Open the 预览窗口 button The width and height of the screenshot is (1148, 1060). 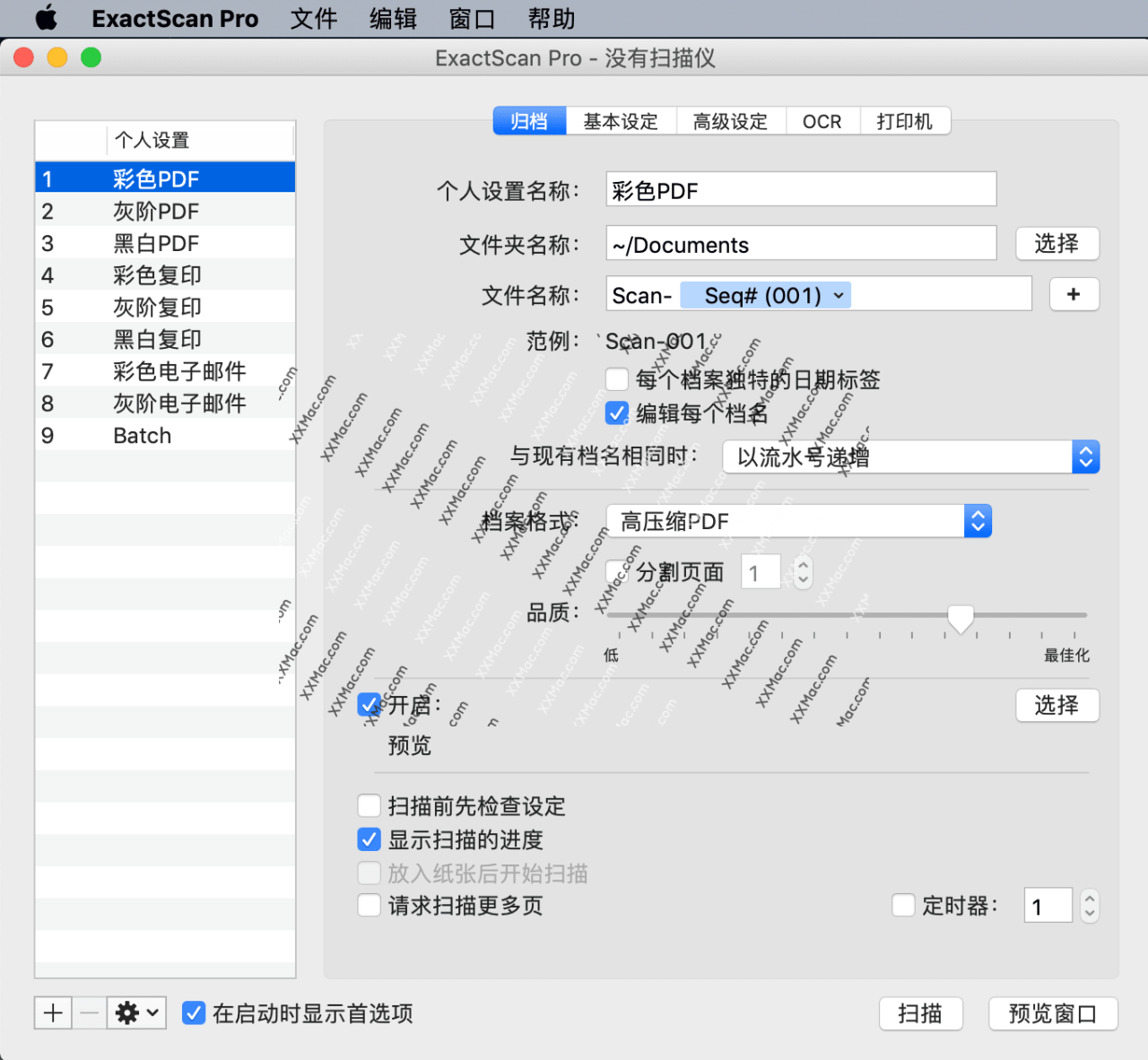click(1053, 1013)
